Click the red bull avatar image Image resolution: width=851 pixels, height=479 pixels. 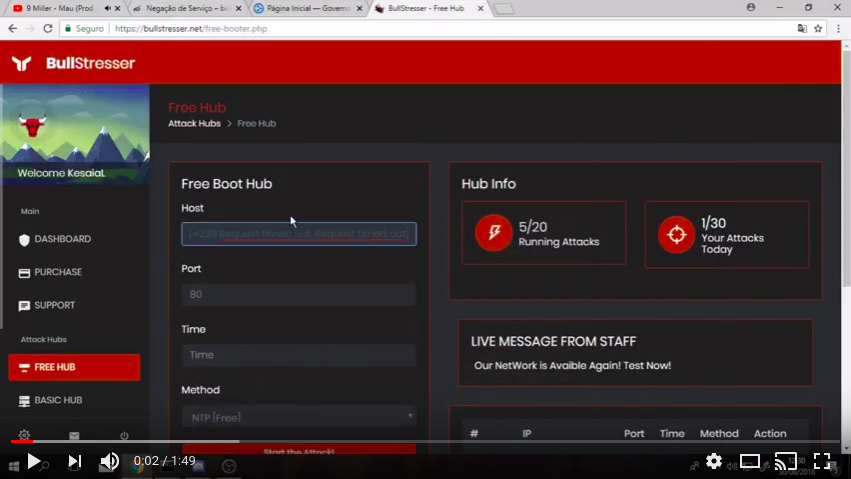[x=32, y=126]
